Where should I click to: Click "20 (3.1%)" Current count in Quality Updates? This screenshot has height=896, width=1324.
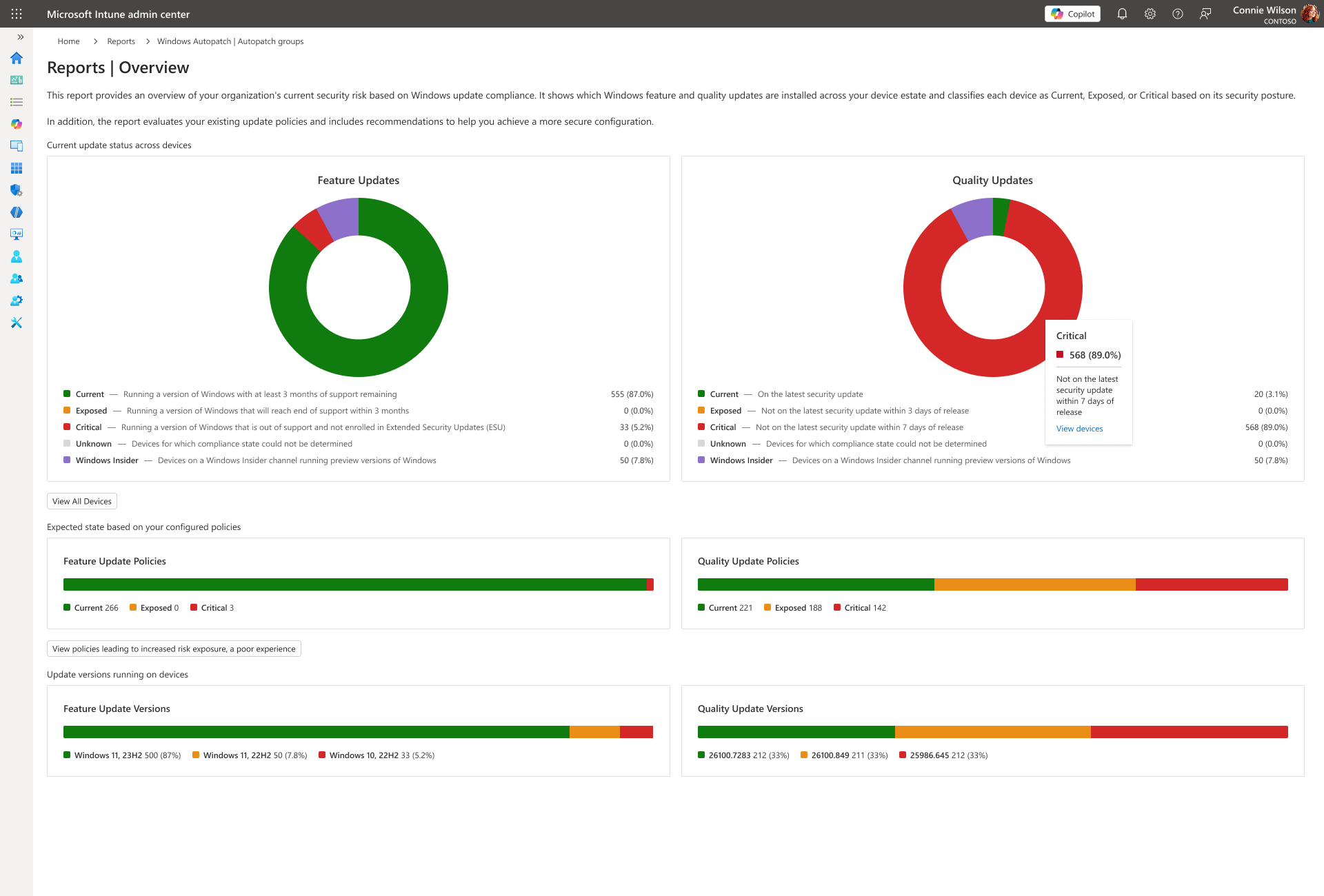(x=1271, y=394)
